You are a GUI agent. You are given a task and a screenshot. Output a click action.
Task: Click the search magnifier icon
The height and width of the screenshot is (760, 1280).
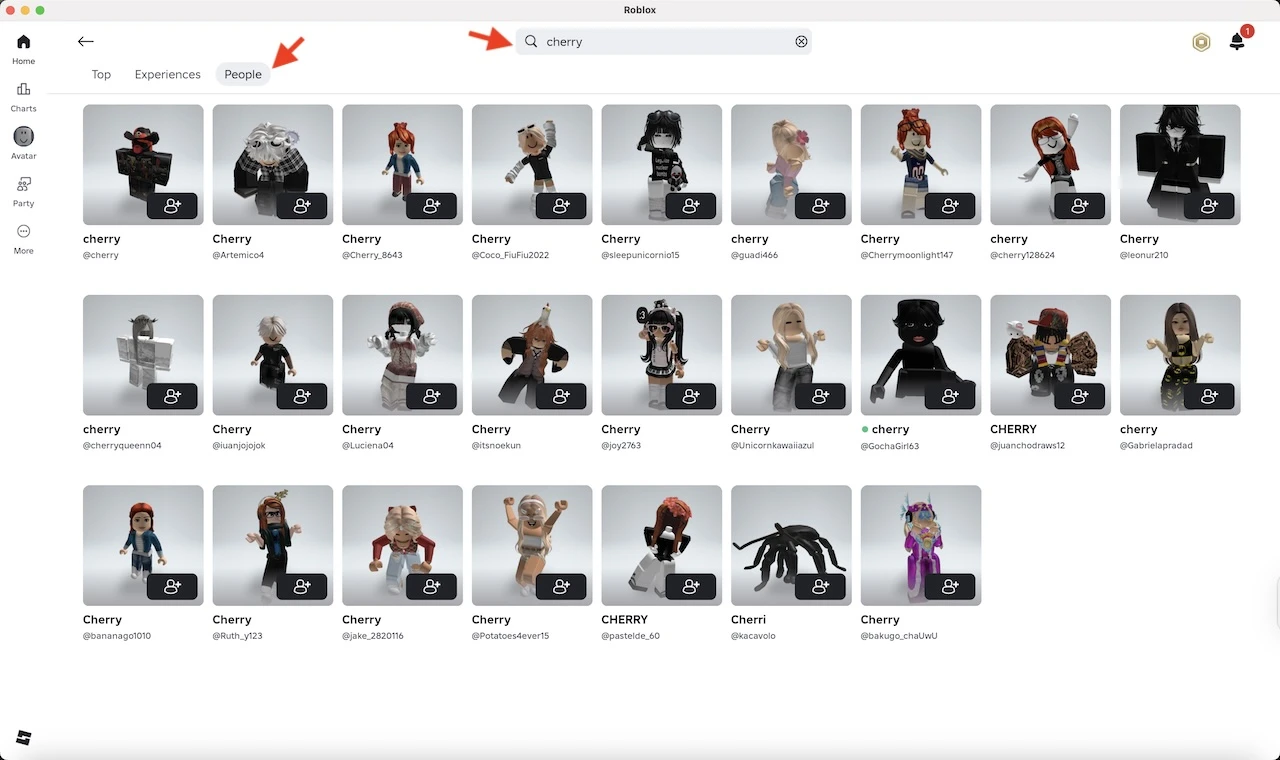(x=531, y=42)
